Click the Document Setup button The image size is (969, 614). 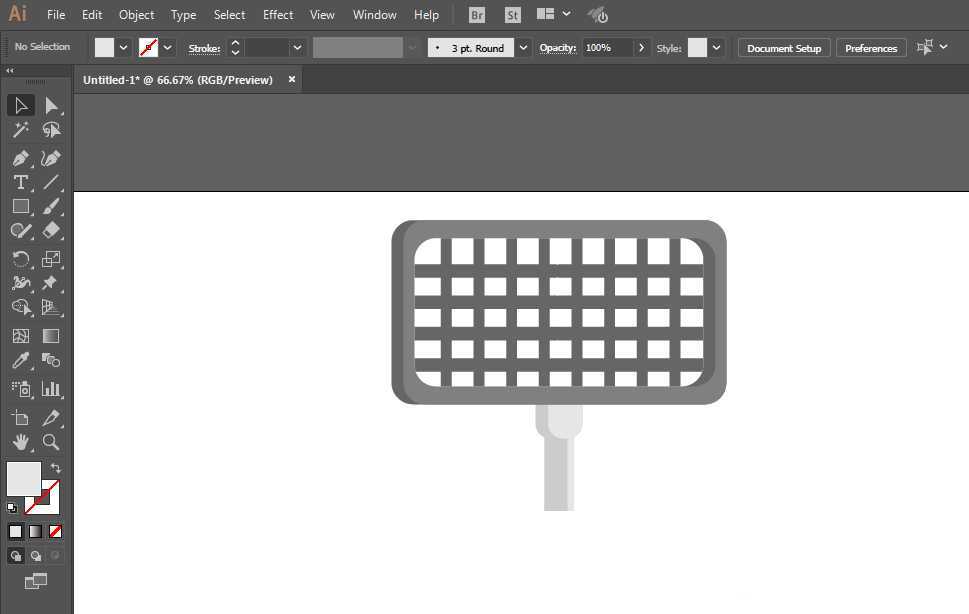(783, 48)
